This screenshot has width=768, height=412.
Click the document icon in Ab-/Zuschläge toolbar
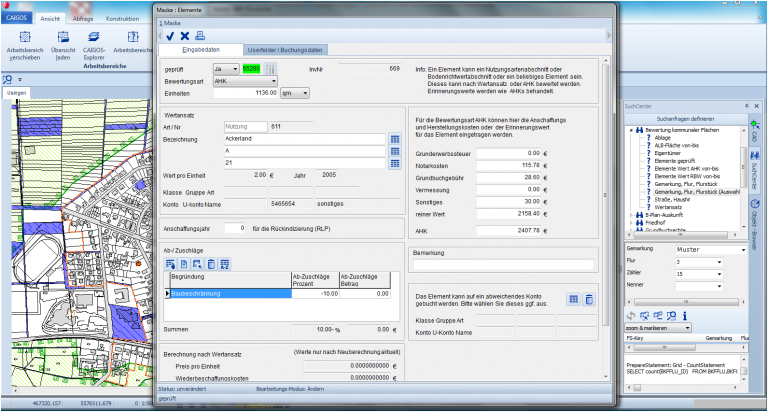click(184, 265)
